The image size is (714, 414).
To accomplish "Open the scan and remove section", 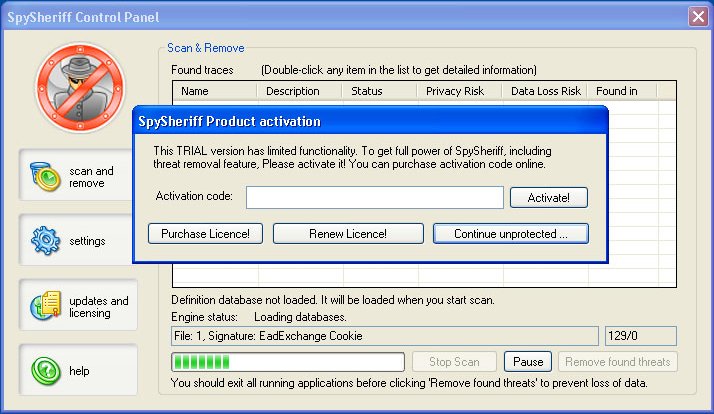I will (x=76, y=176).
